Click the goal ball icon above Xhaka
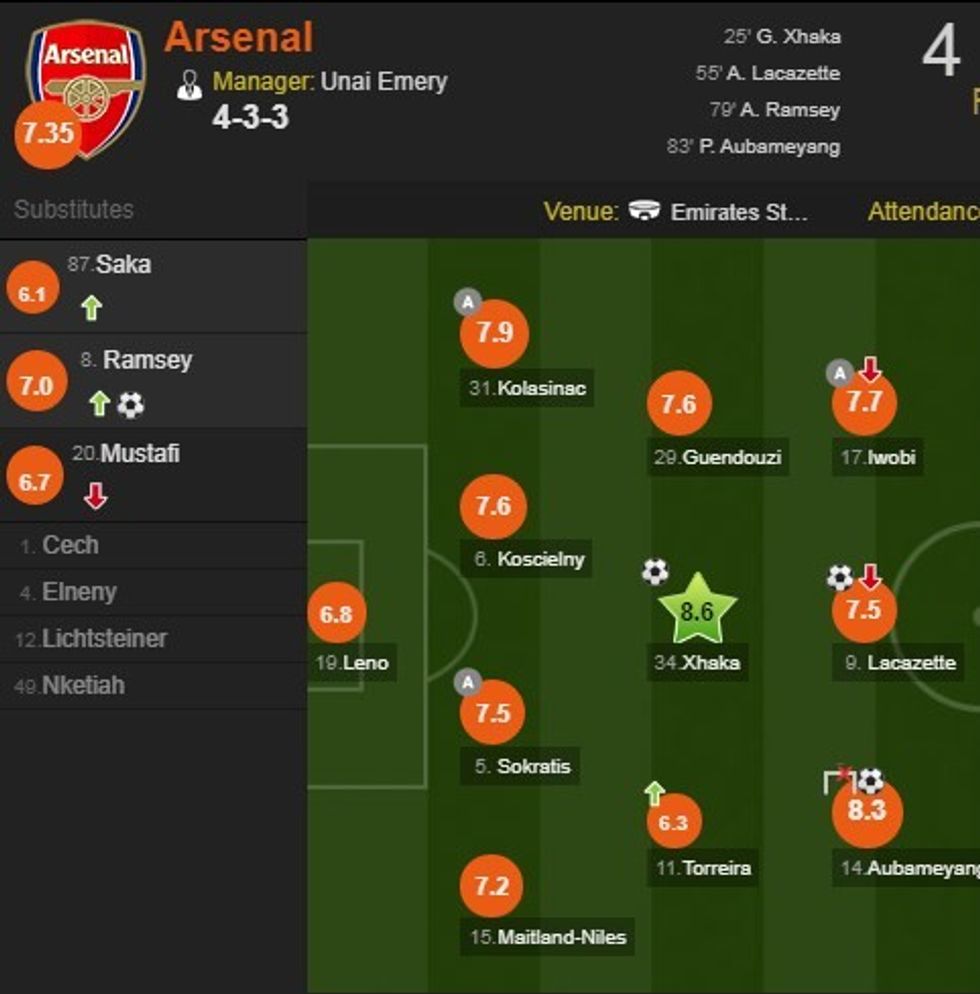Screen dimensions: 980x994 pyautogui.click(x=654, y=572)
